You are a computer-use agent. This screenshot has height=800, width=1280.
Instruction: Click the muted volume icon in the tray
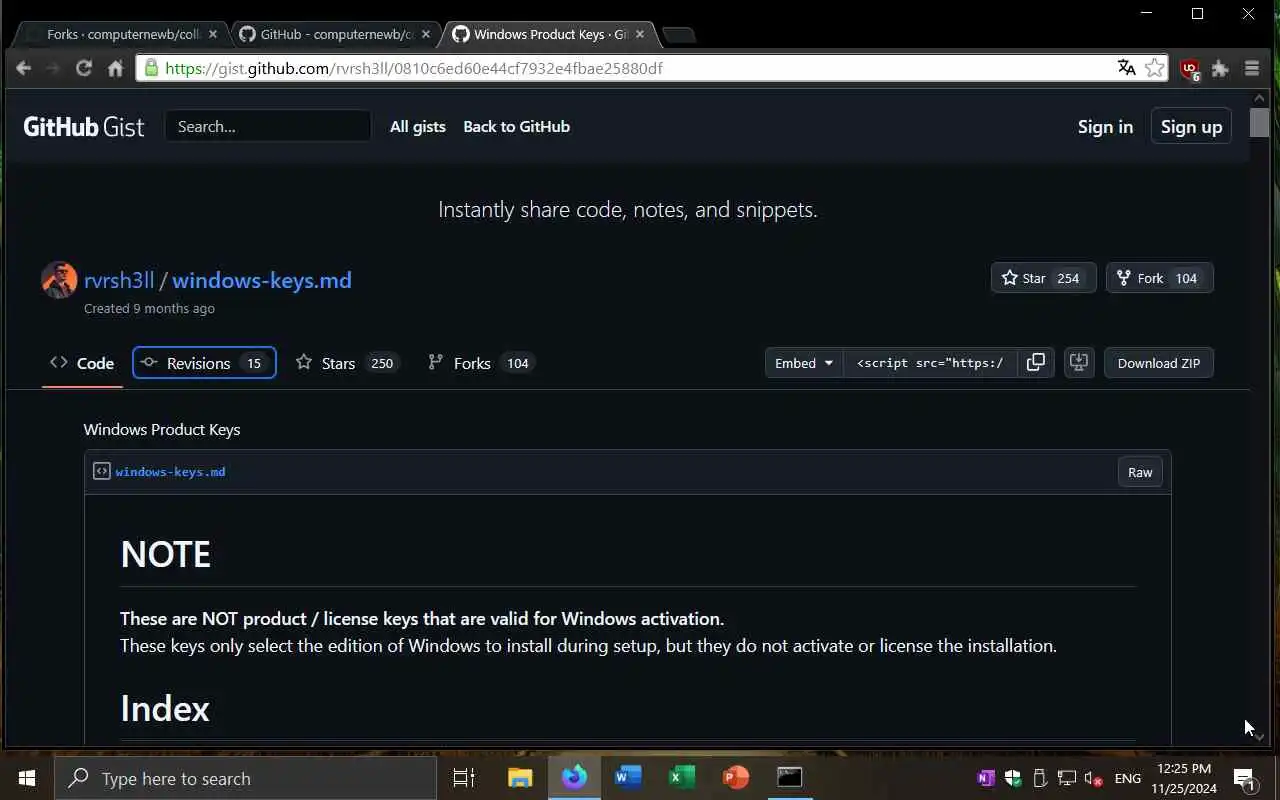[1093, 778]
